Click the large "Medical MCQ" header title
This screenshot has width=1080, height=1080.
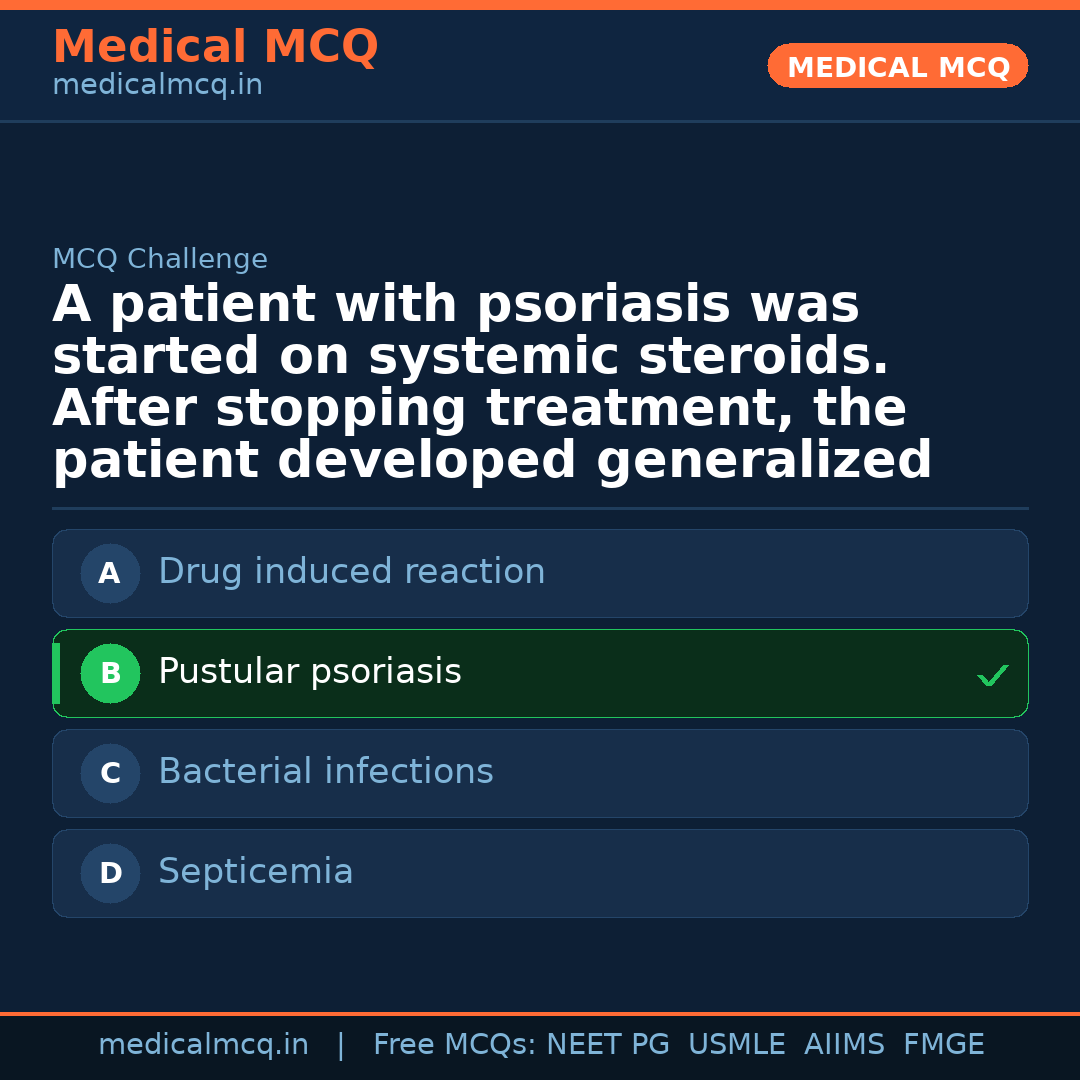click(x=215, y=47)
